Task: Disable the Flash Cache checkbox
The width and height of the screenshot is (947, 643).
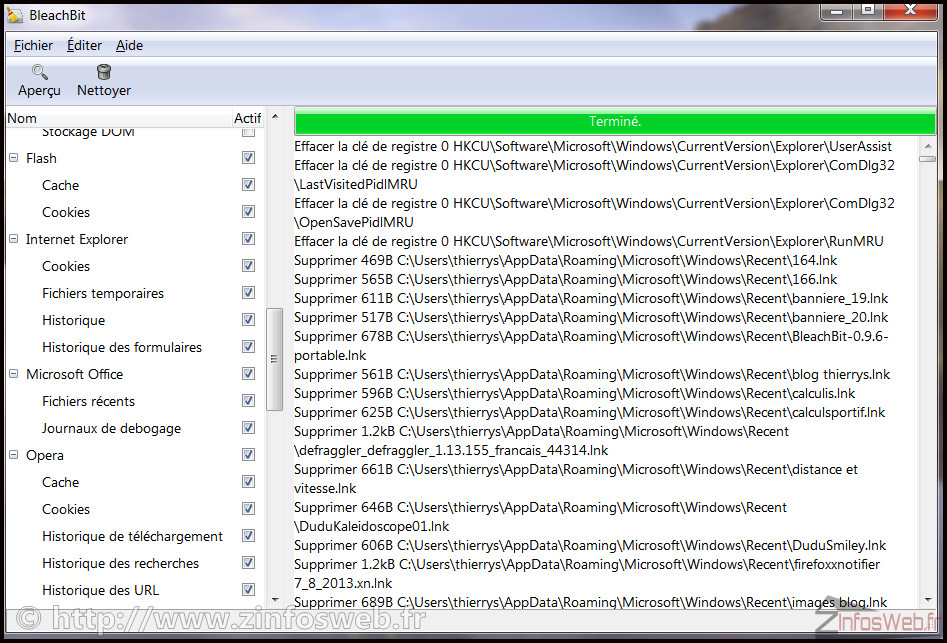Action: point(248,185)
